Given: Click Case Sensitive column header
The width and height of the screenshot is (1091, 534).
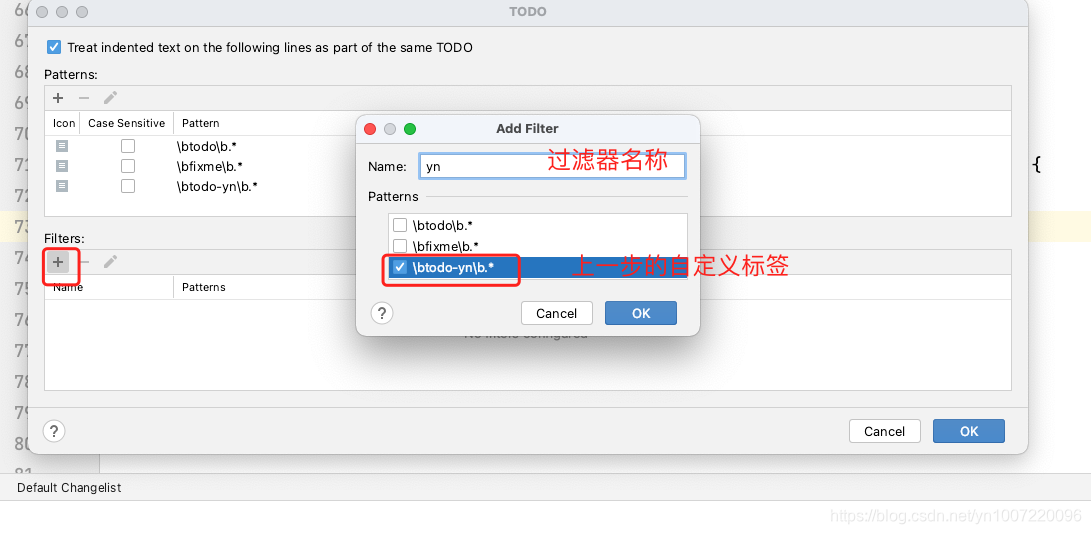Looking at the screenshot, I should point(127,123).
